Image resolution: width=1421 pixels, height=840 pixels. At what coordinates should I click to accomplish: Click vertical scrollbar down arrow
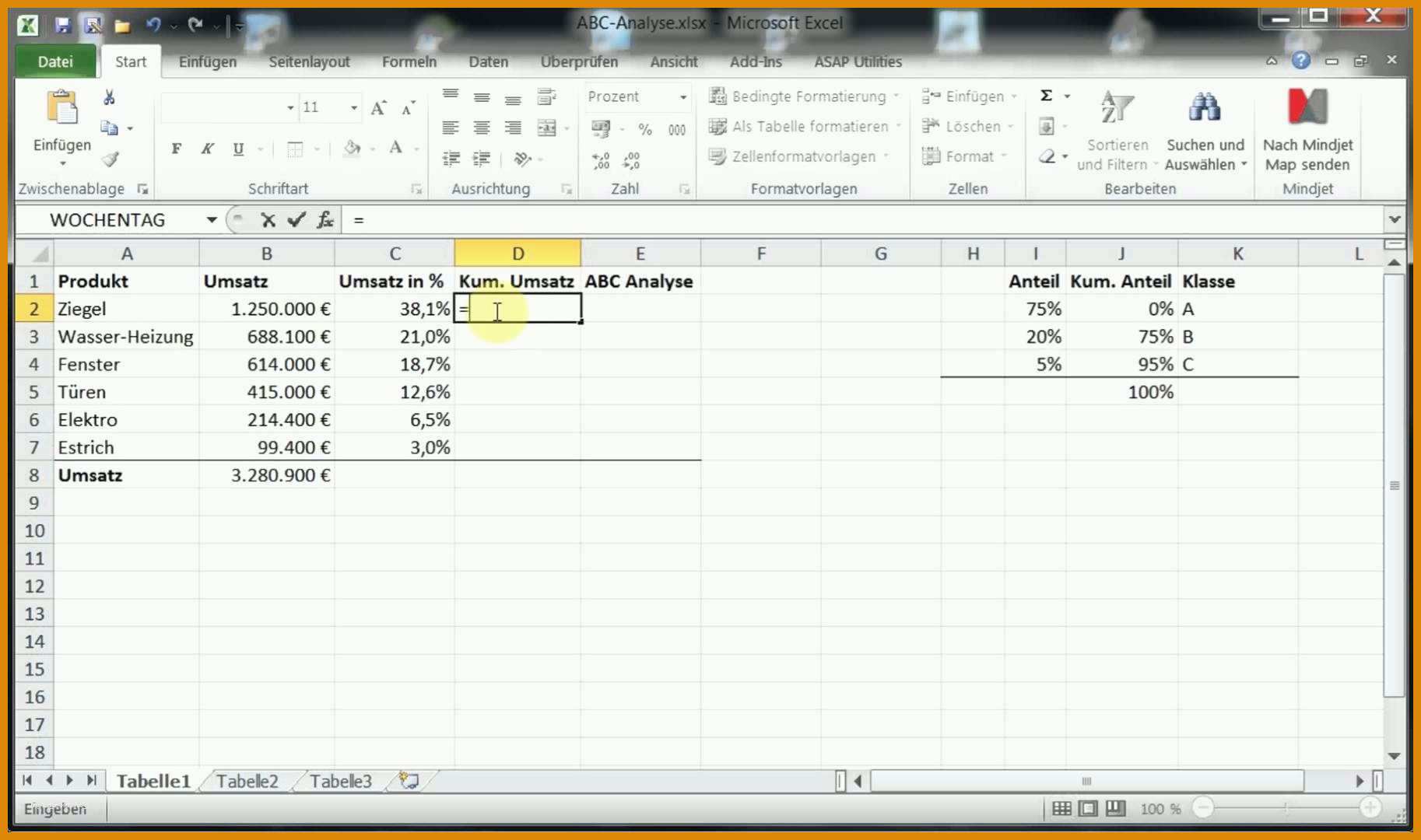pos(1394,755)
